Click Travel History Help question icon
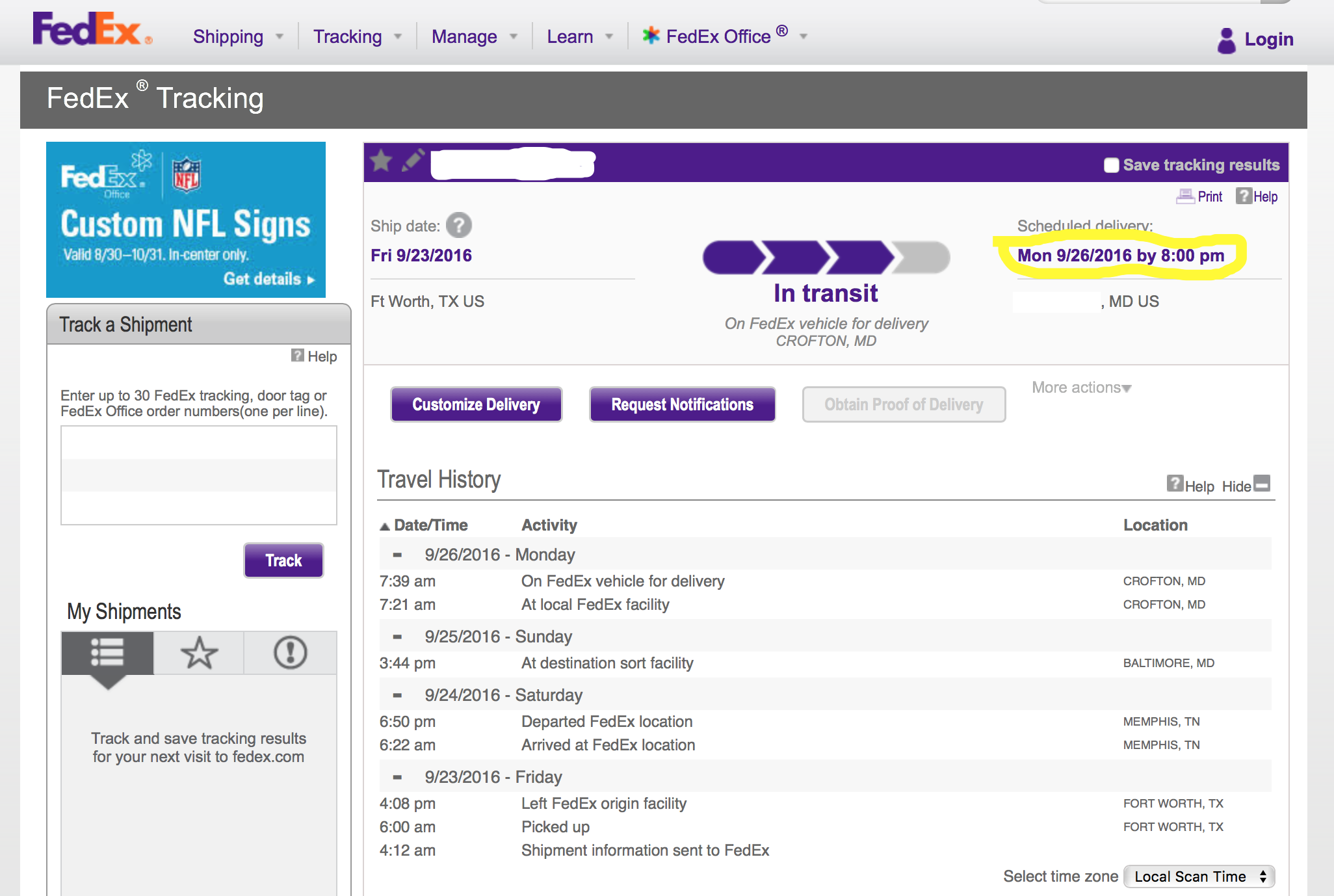The height and width of the screenshot is (896, 1334). tap(1175, 483)
